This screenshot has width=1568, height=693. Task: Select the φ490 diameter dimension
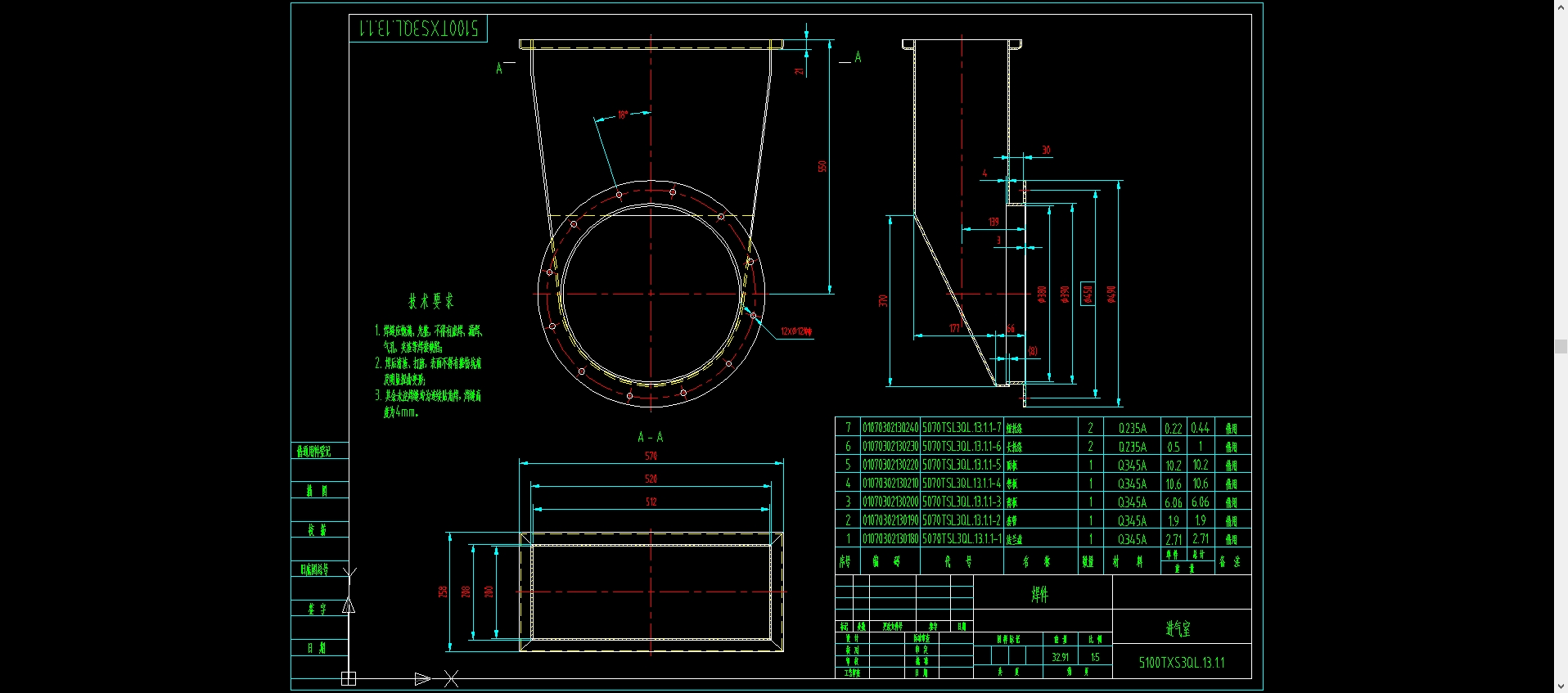click(1111, 295)
